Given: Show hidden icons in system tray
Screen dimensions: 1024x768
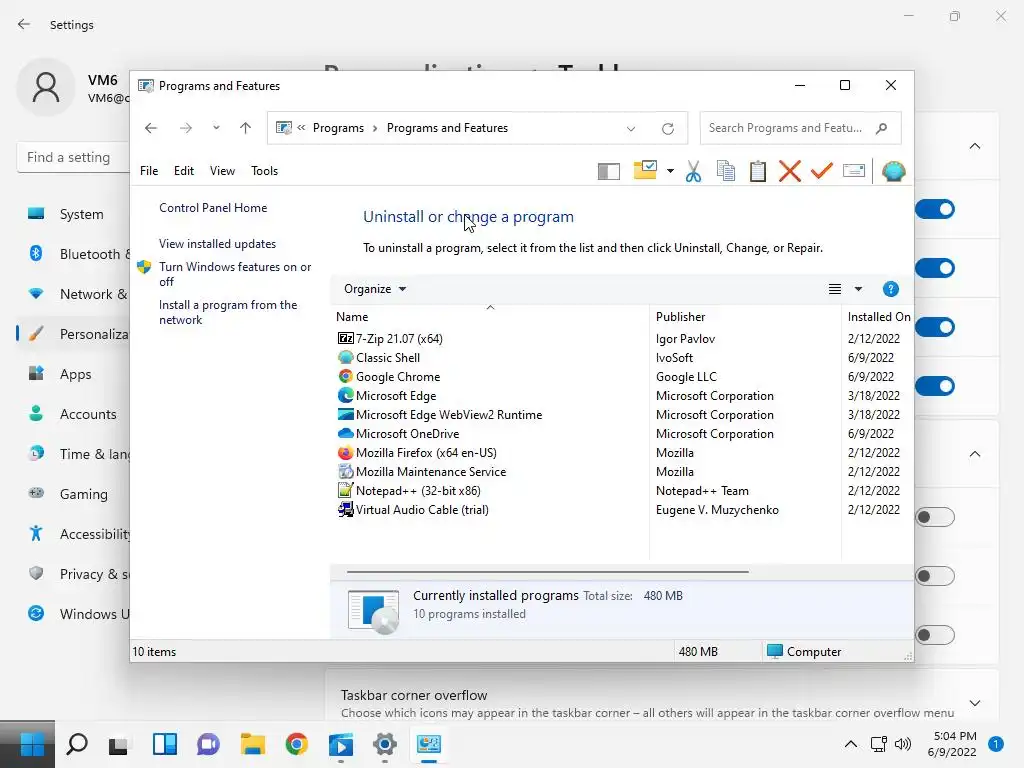Looking at the screenshot, I should tap(851, 744).
